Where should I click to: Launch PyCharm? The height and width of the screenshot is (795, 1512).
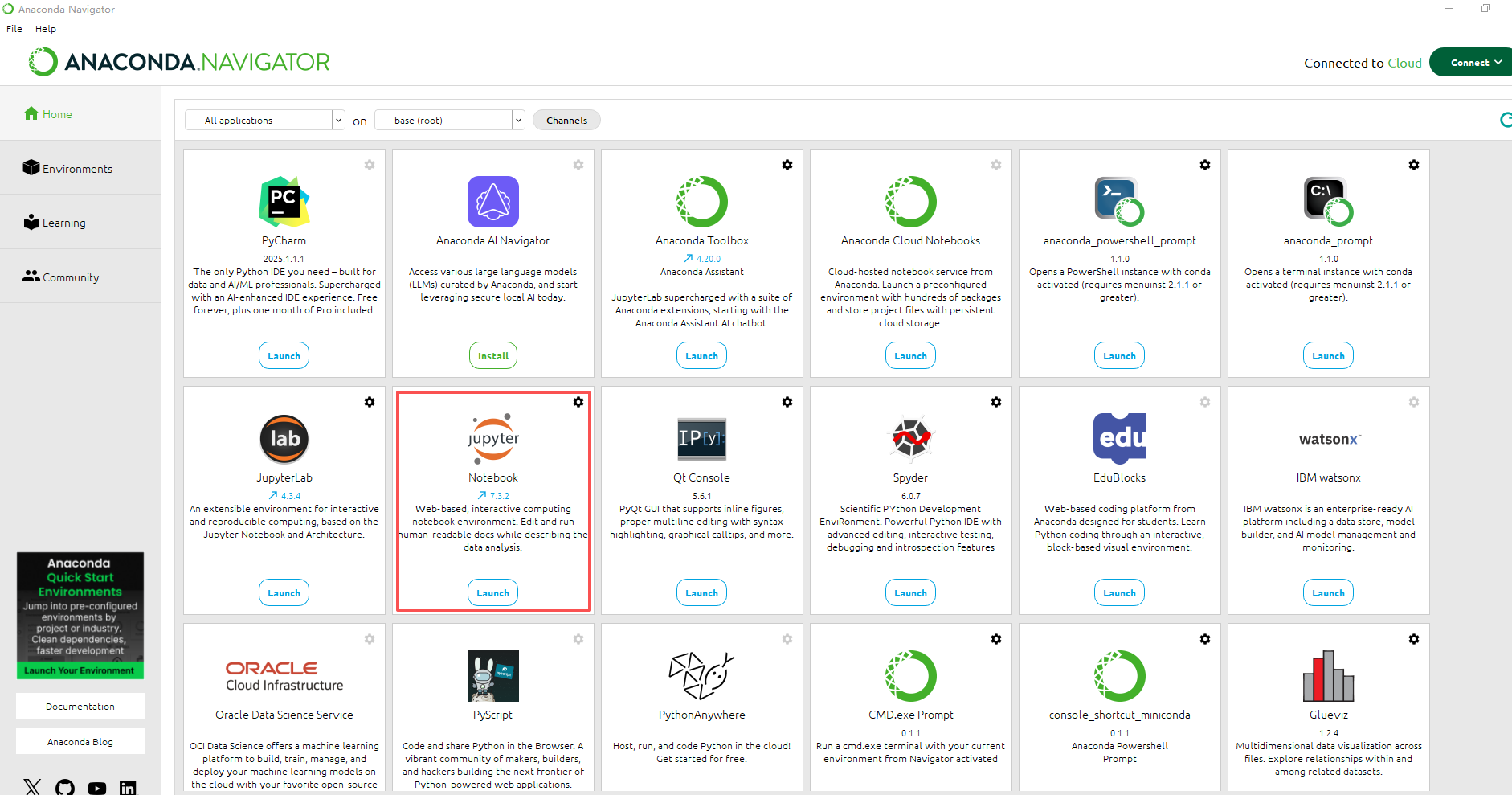(284, 355)
